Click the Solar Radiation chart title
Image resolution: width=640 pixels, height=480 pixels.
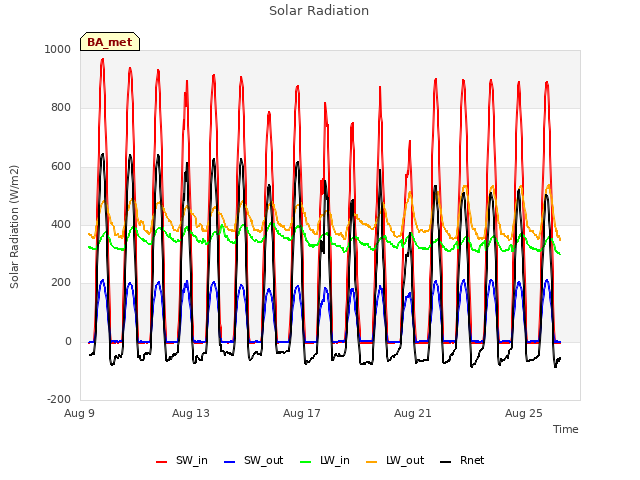(319, 11)
